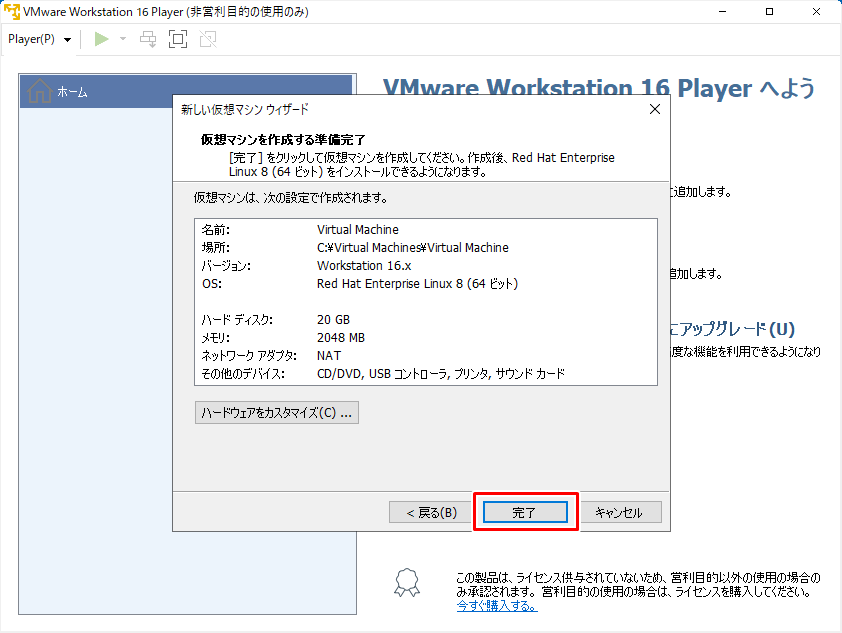842x633 pixels.
Task: Click the license ribbon badge icon
Action: pos(404,583)
